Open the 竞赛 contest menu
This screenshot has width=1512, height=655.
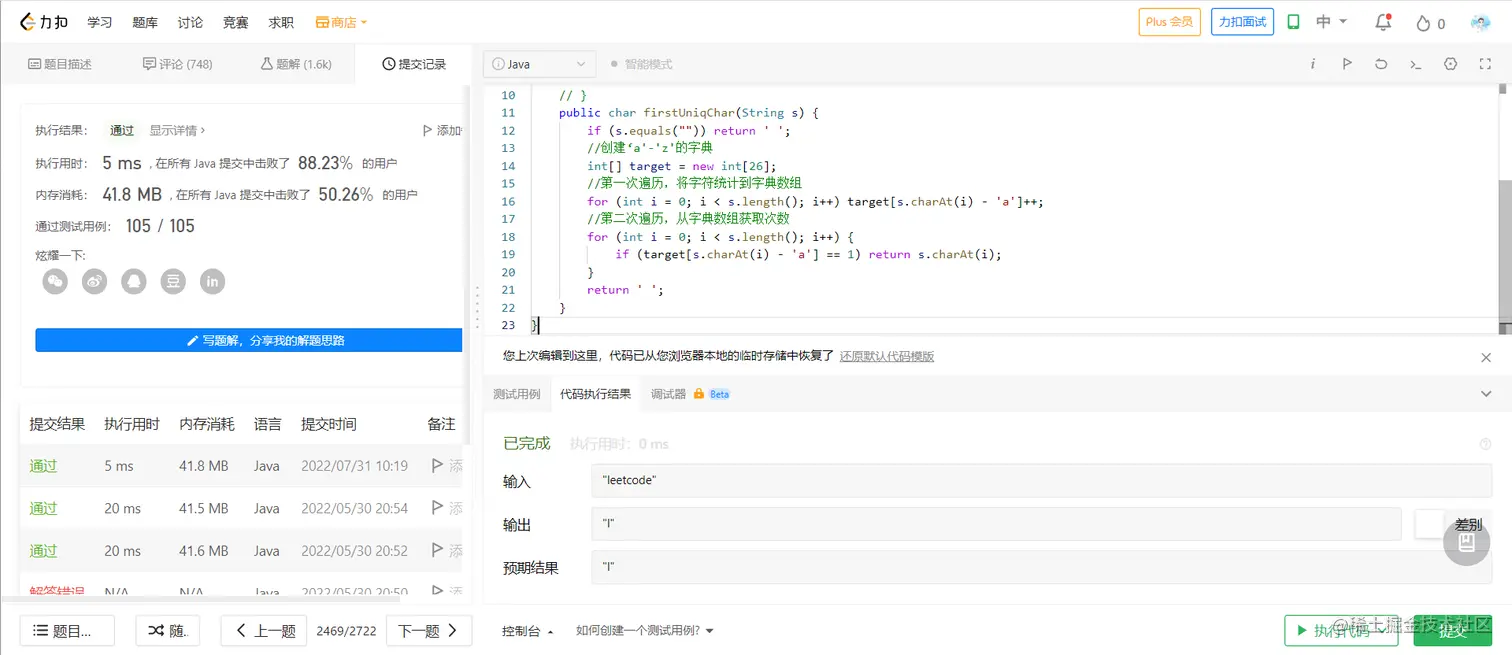tap(235, 22)
